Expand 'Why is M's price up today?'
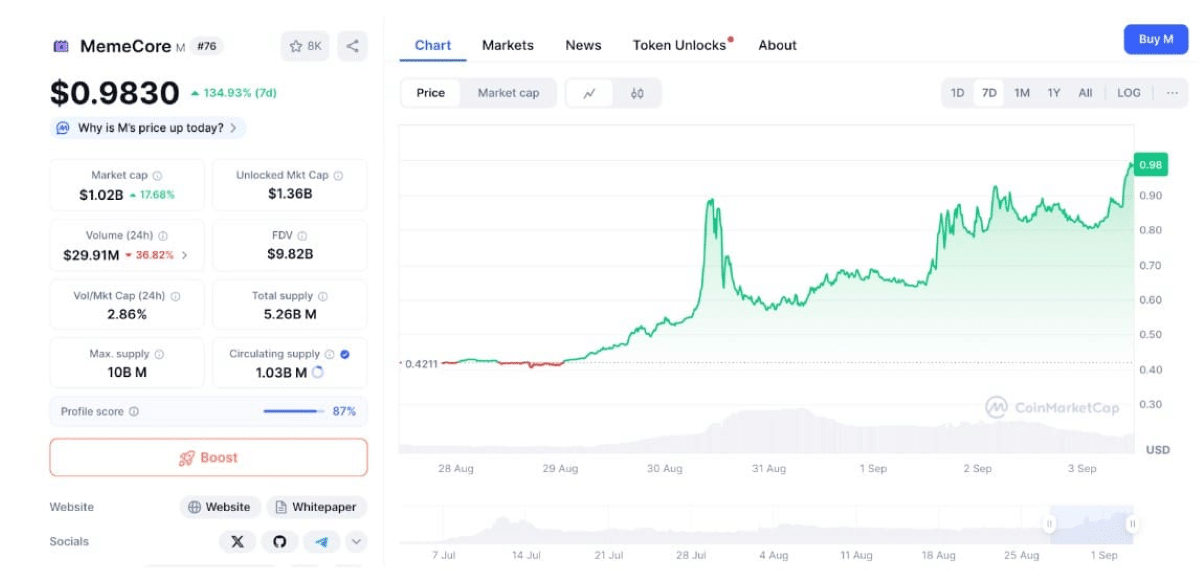This screenshot has height=576, width=1200. click(x=148, y=128)
